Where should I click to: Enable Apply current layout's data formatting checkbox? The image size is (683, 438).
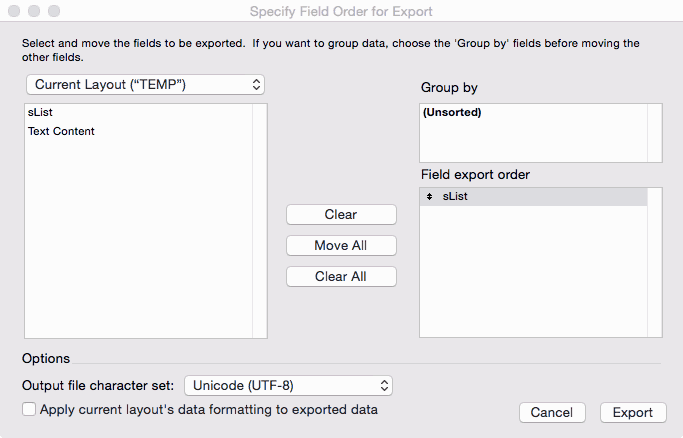click(29, 409)
